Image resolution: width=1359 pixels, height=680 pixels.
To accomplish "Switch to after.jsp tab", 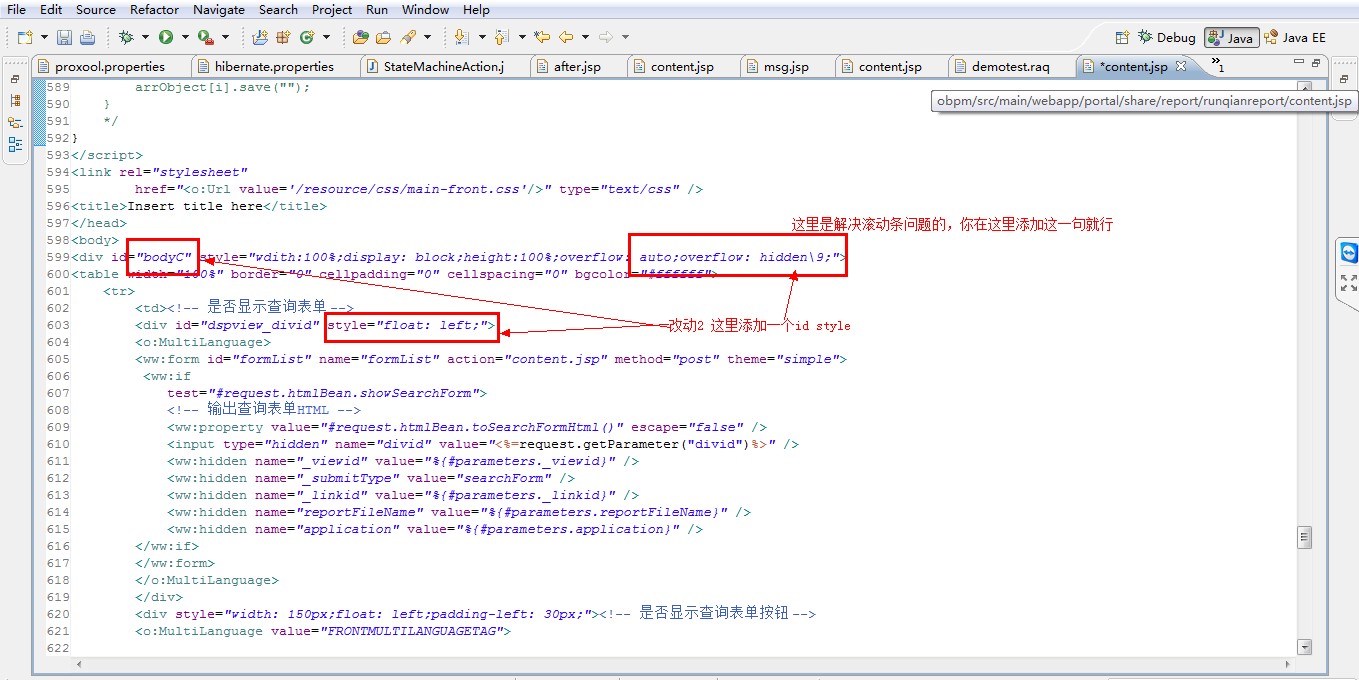I will [x=577, y=66].
